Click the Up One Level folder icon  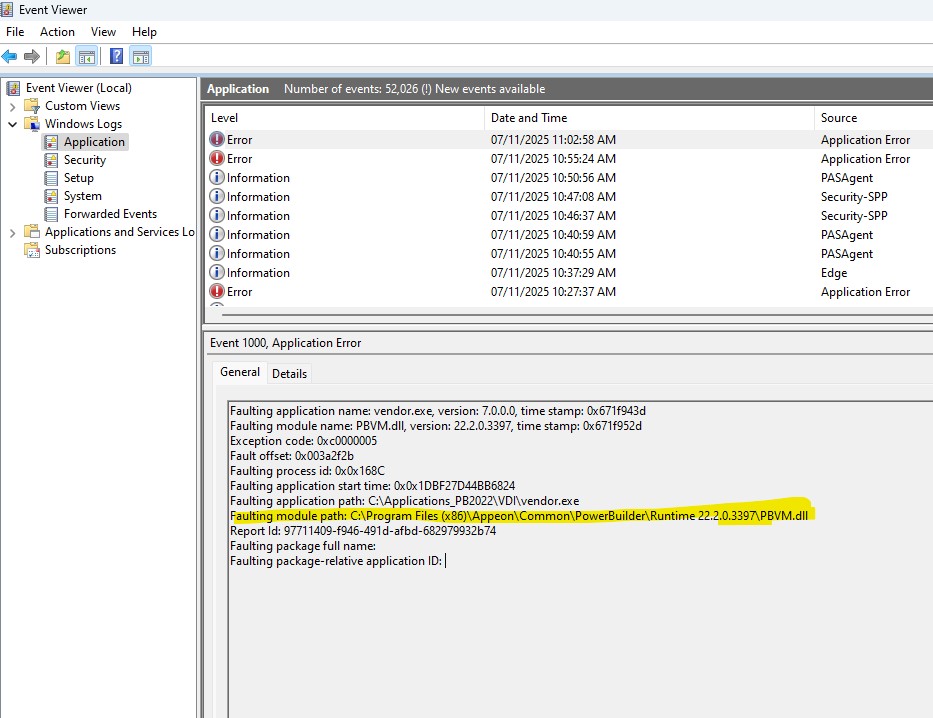point(63,56)
